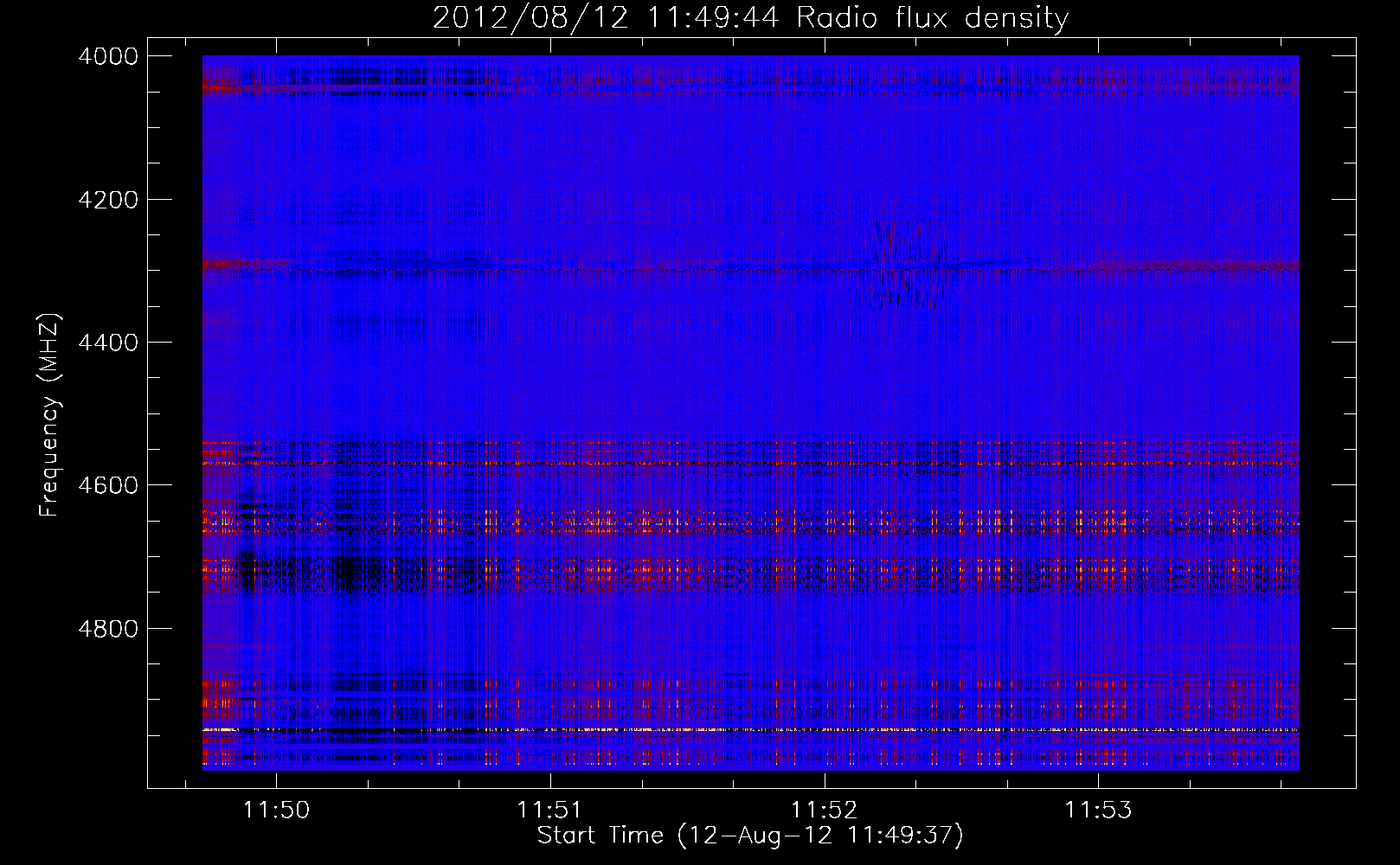Click the 4800 frequency tick label

point(108,629)
